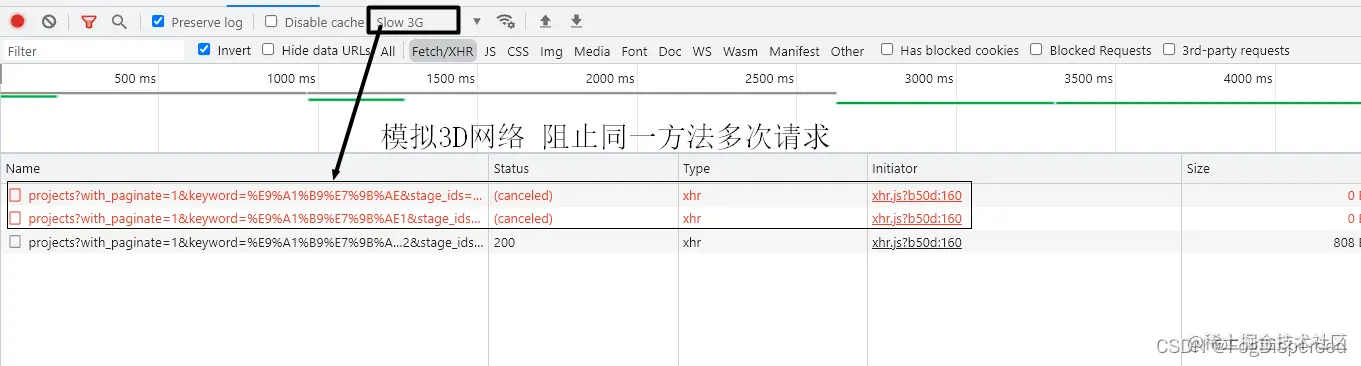1361x366 pixels.
Task: Enable Blocked Requests checkbox
Action: click(x=1037, y=49)
